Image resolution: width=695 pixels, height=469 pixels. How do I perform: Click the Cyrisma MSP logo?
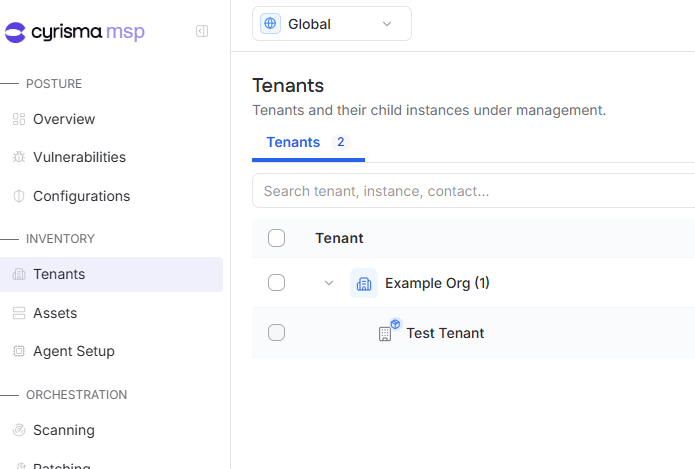coord(74,32)
